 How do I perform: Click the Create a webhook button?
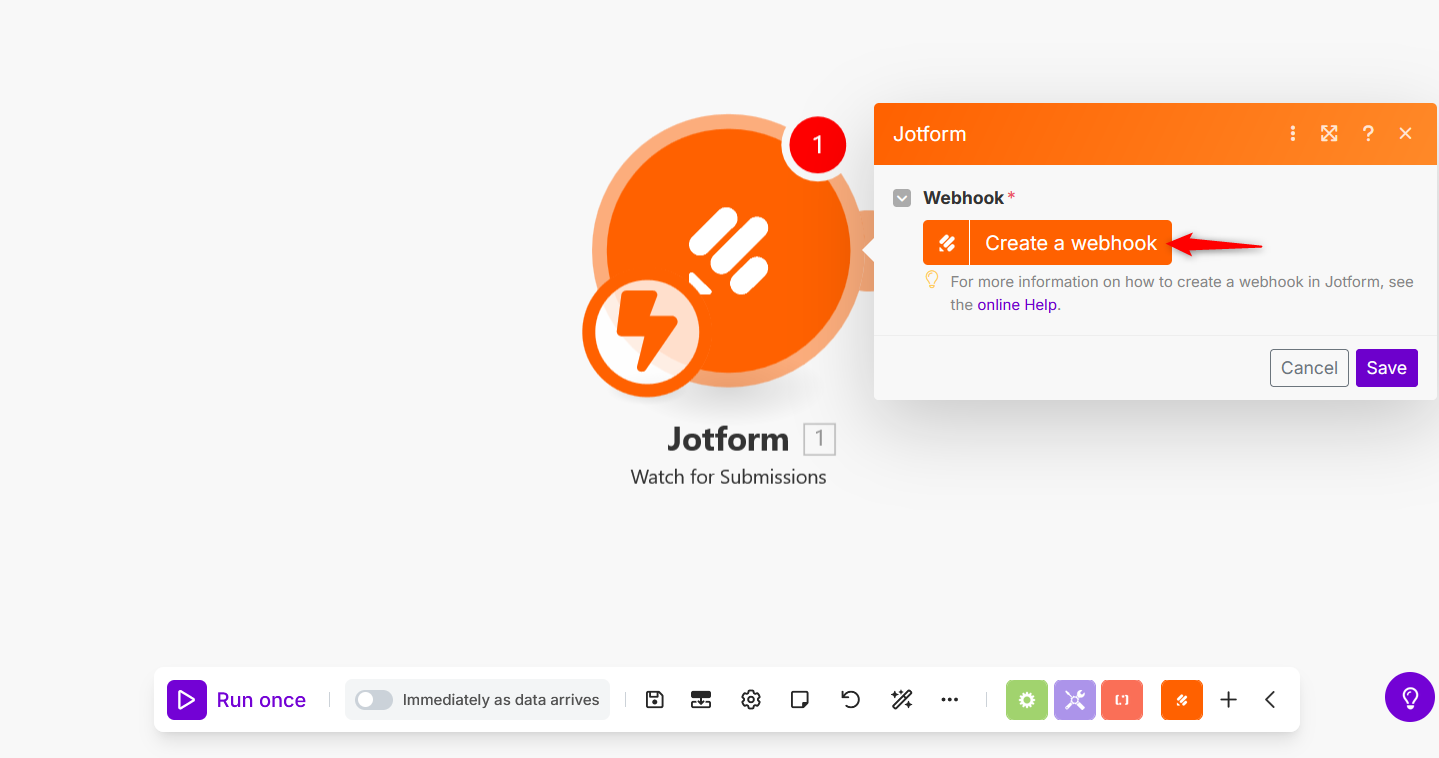click(x=1047, y=243)
